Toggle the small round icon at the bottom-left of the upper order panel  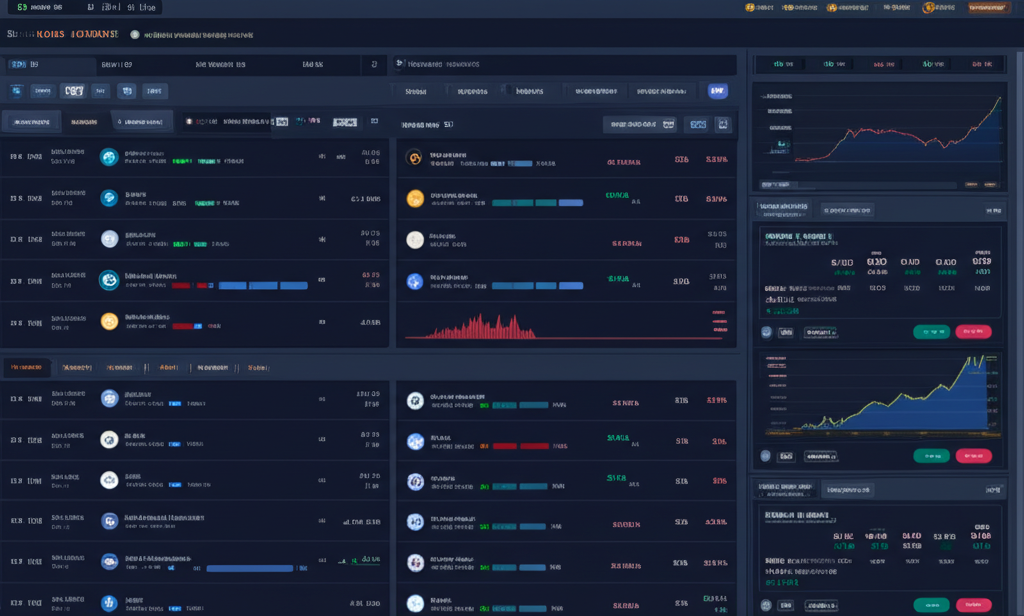767,332
